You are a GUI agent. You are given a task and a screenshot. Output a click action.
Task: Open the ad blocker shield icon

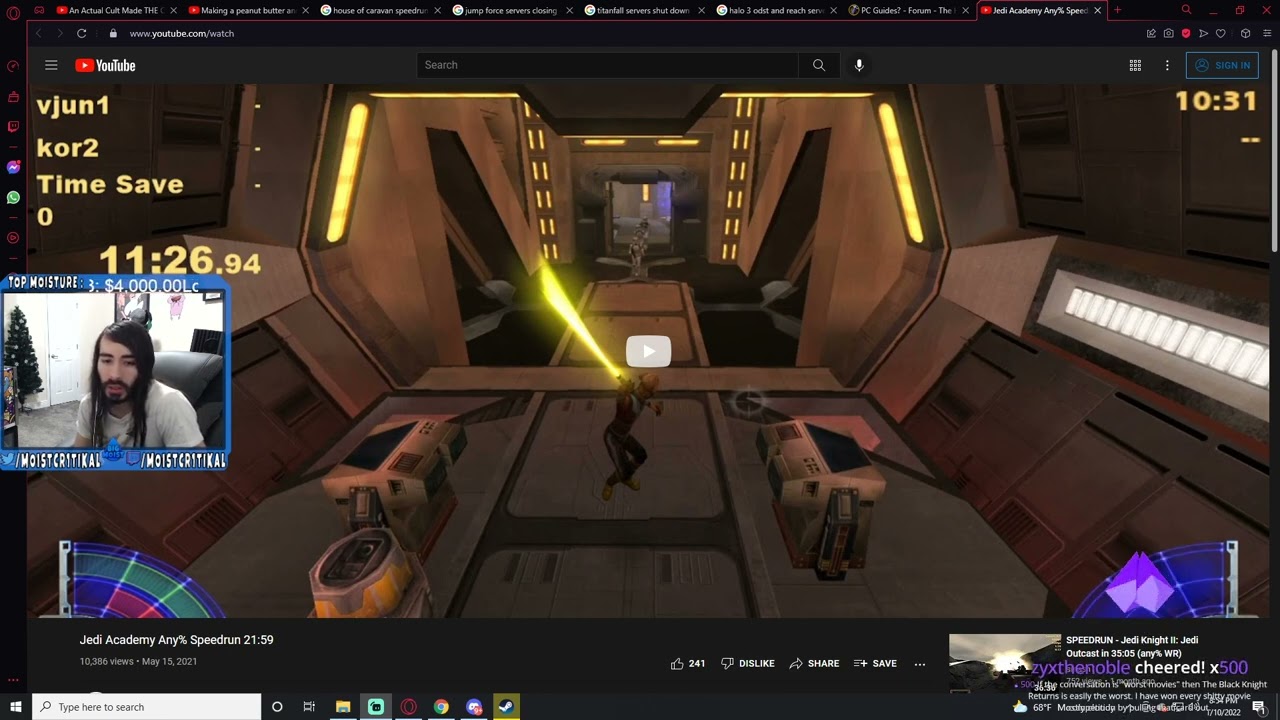[1186, 33]
